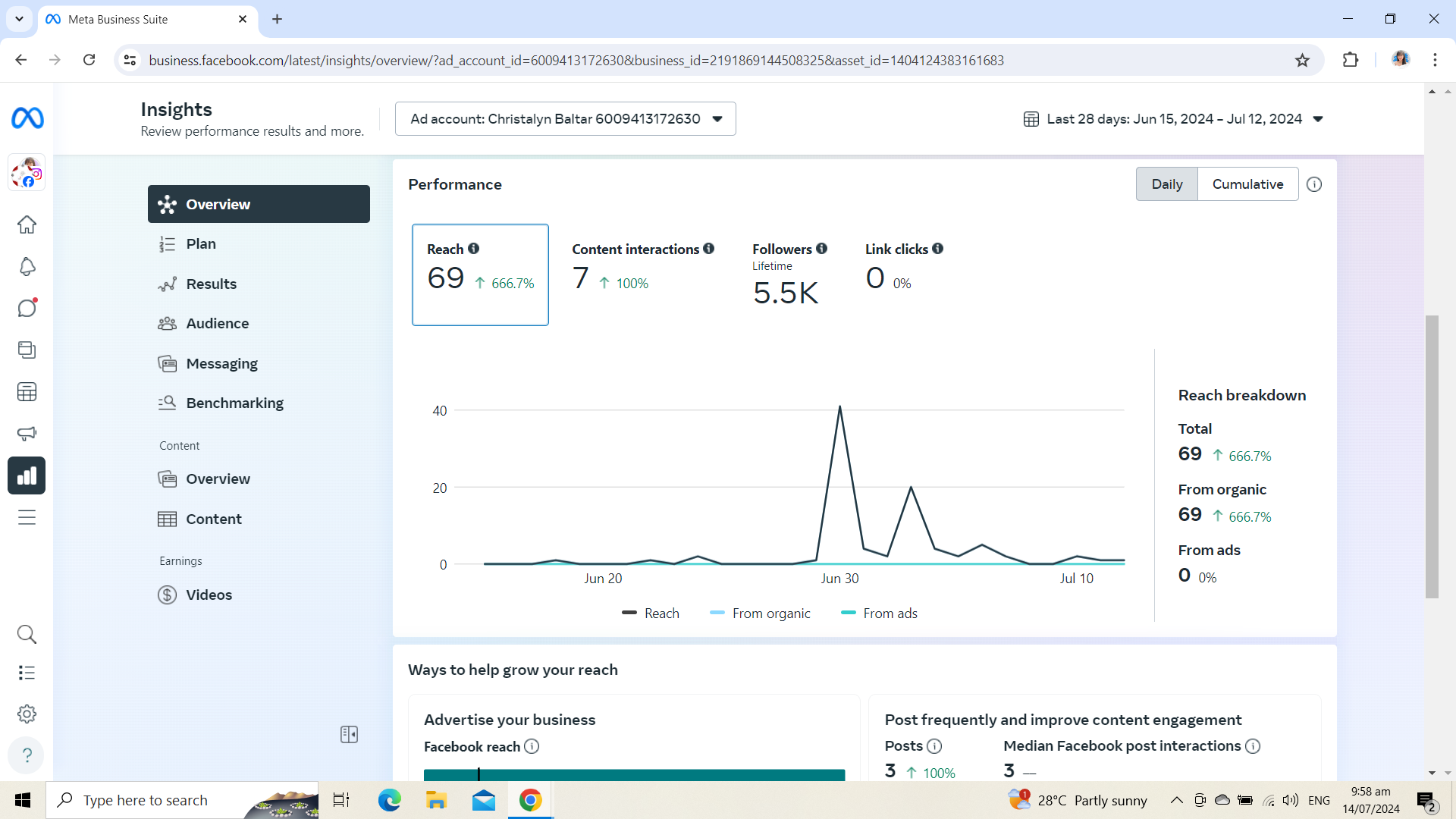
Task: Open Content posts icon in rail
Action: pos(27,350)
